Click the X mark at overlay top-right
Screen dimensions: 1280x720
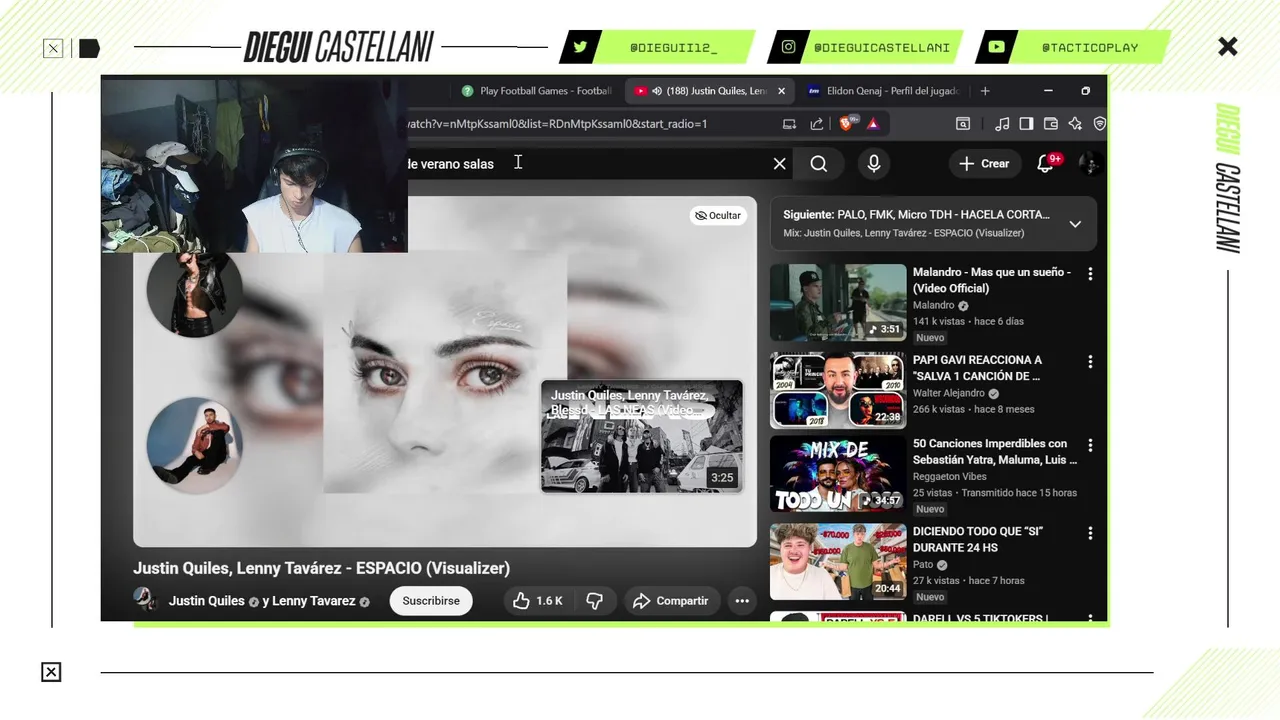tap(1228, 46)
